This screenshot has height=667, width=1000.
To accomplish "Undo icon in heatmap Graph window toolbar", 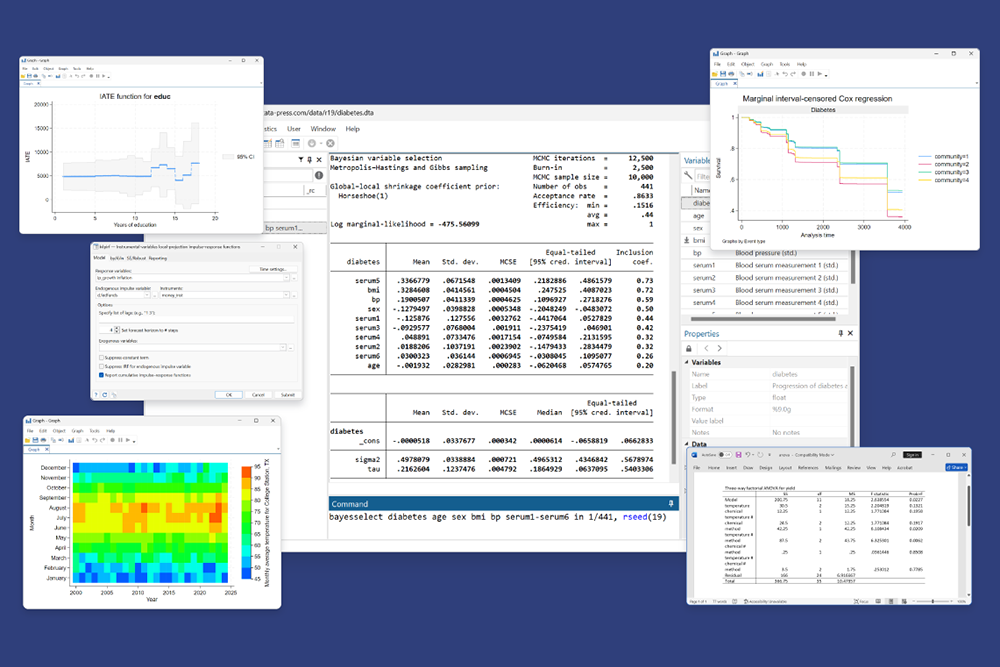I will coord(94,440).
